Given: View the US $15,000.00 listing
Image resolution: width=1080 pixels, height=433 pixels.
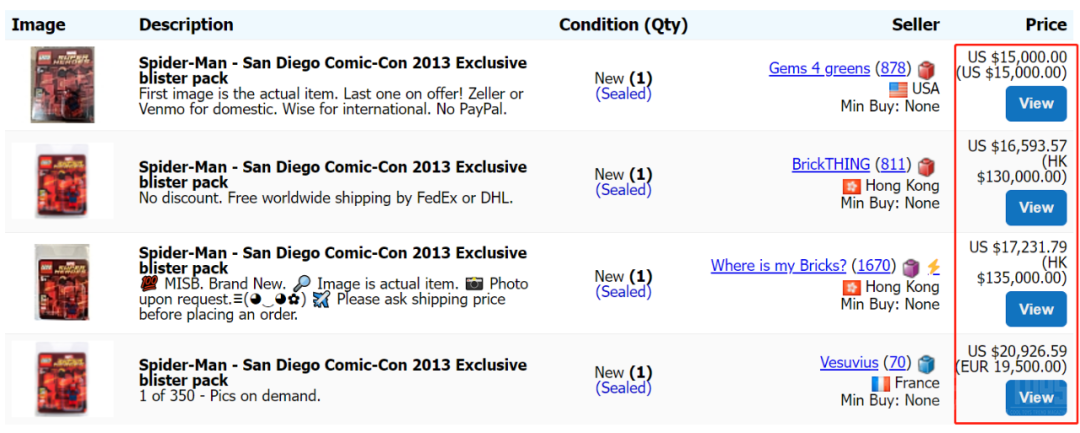Looking at the screenshot, I should [x=1036, y=104].
